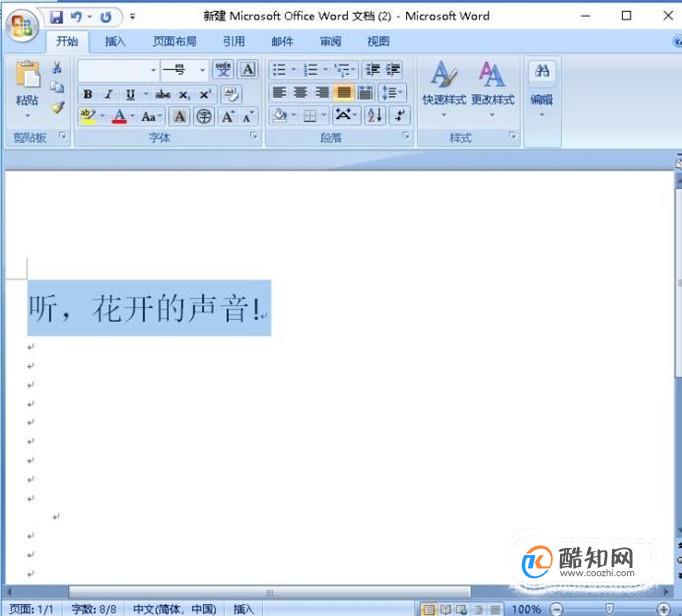
Task: Toggle italic formatting
Action: [109, 94]
